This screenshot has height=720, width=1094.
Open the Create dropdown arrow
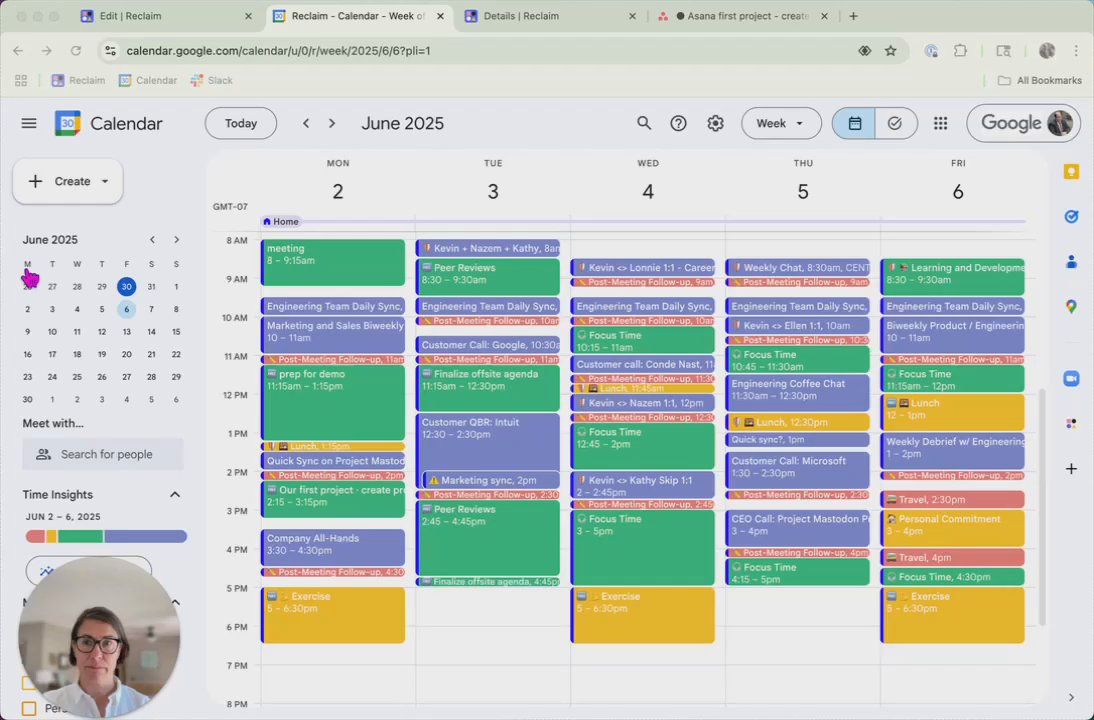click(105, 181)
